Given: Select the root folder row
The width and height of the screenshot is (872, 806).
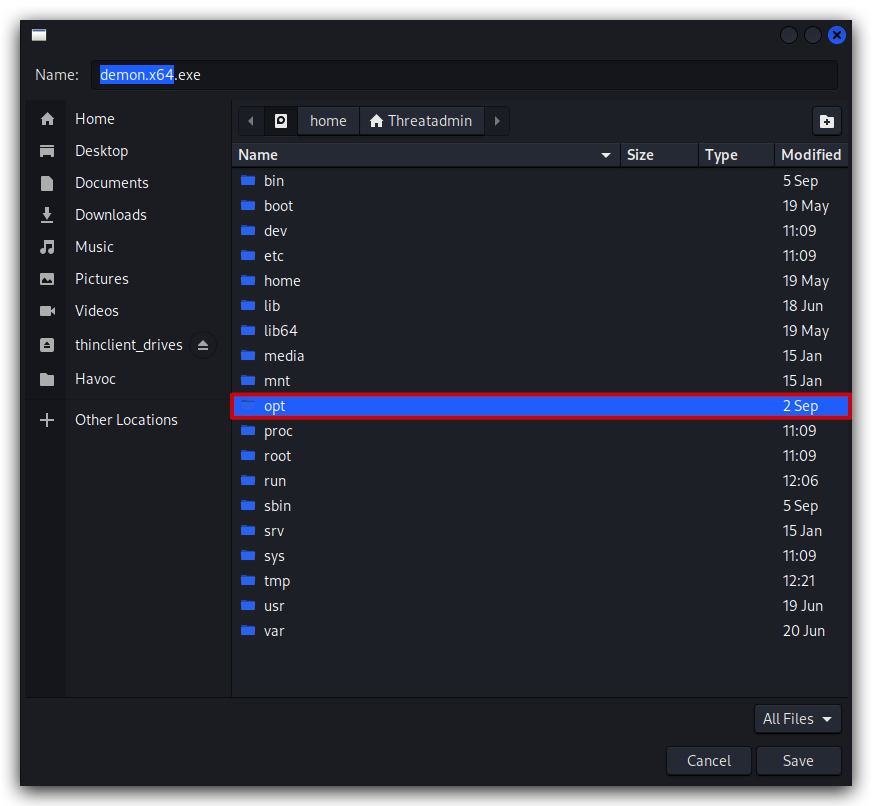Looking at the screenshot, I should pyautogui.click(x=541, y=456).
